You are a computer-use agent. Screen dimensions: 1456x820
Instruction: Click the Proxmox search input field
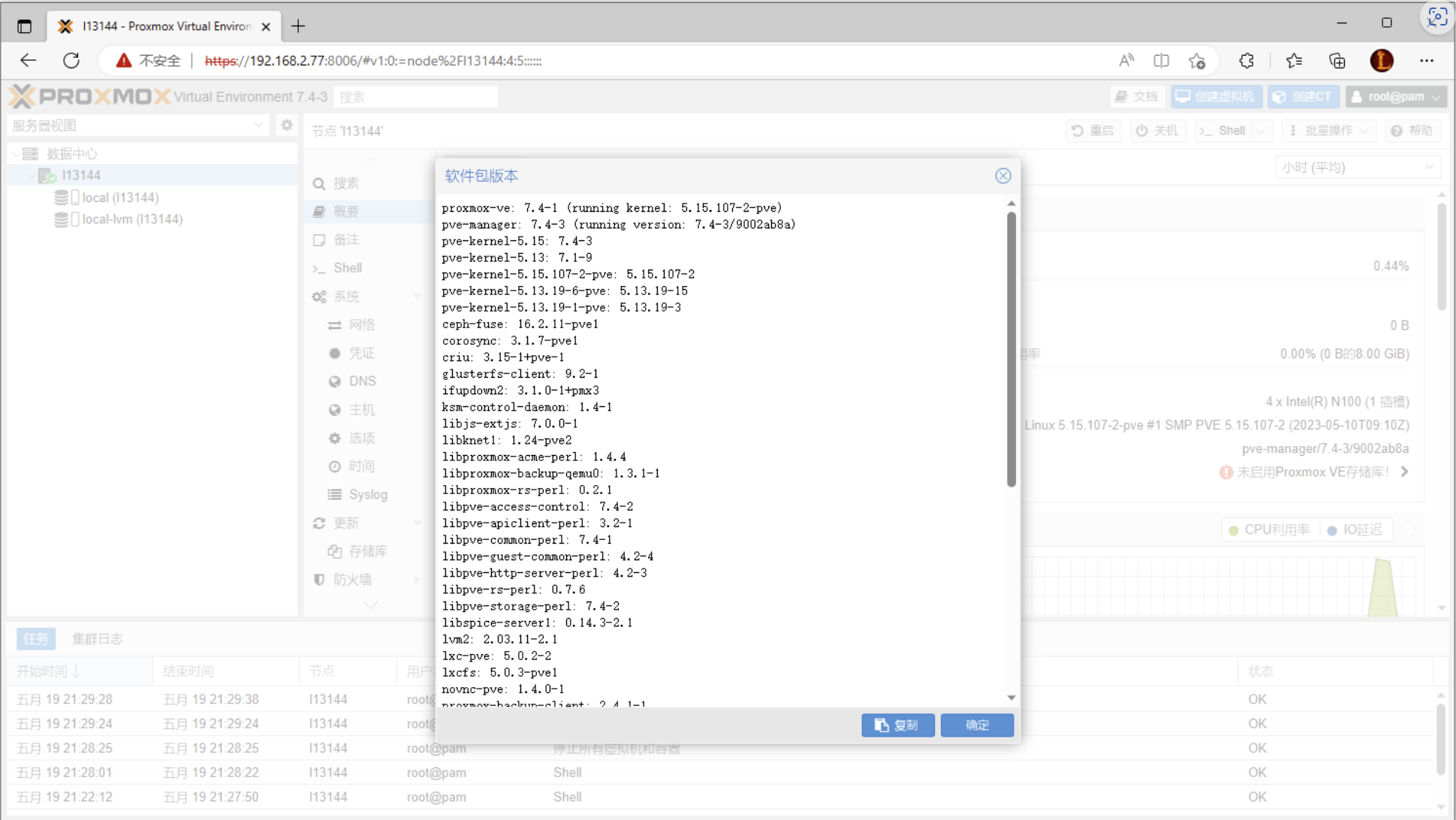[415, 97]
